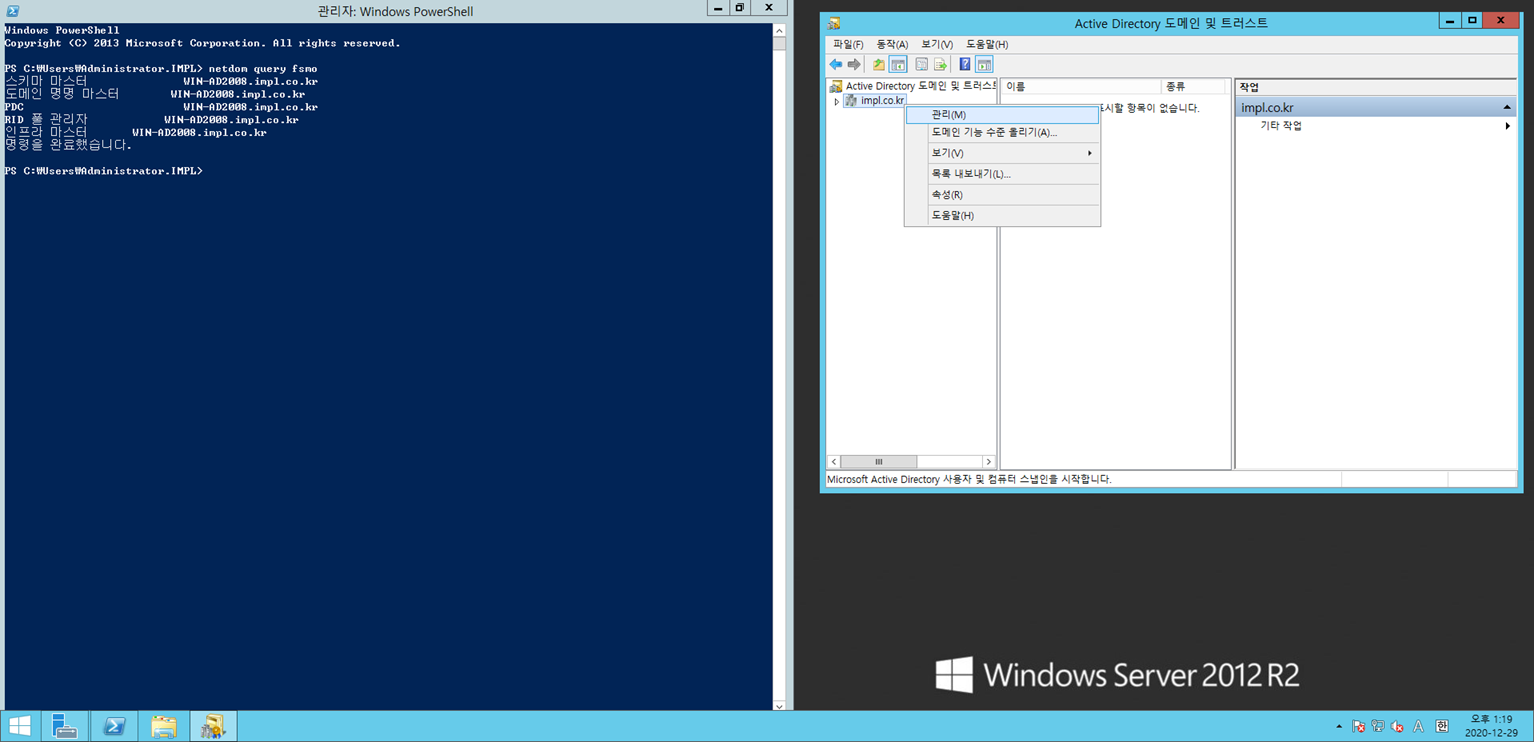The image size is (1534, 742).
Task: Click the tree pane scroll-left arrow
Action: [834, 462]
